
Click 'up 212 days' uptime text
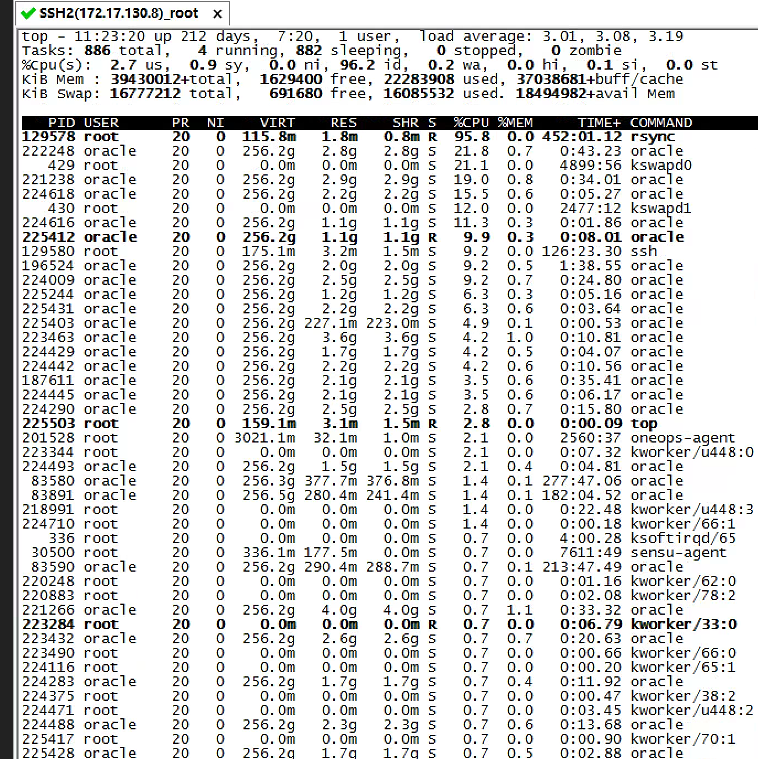pyautogui.click(x=202, y=37)
